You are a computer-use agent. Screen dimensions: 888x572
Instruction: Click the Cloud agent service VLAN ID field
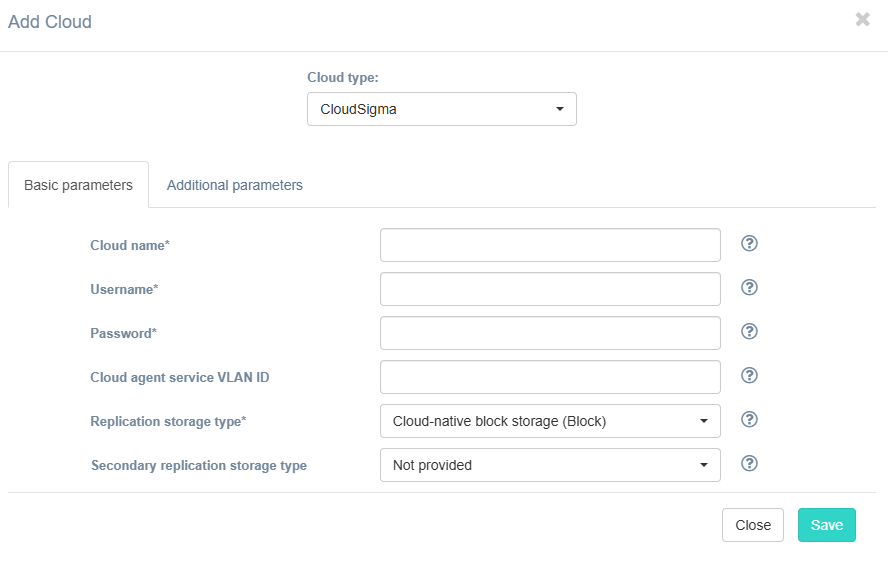point(550,377)
